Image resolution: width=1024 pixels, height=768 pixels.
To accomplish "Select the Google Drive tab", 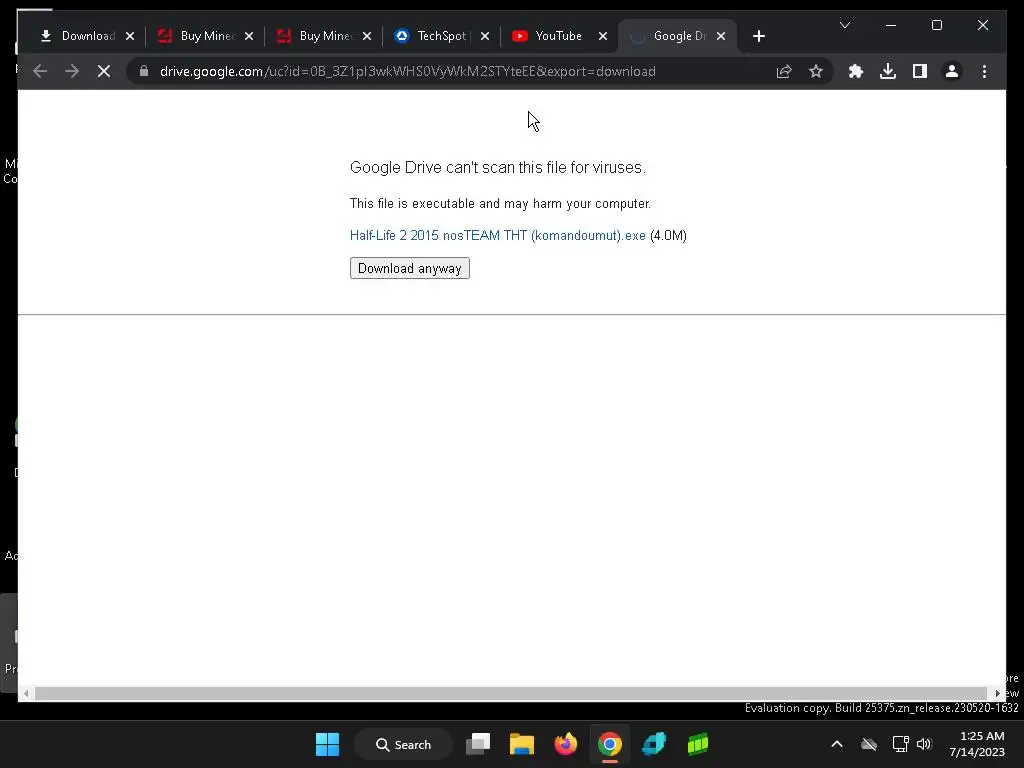I will [679, 36].
